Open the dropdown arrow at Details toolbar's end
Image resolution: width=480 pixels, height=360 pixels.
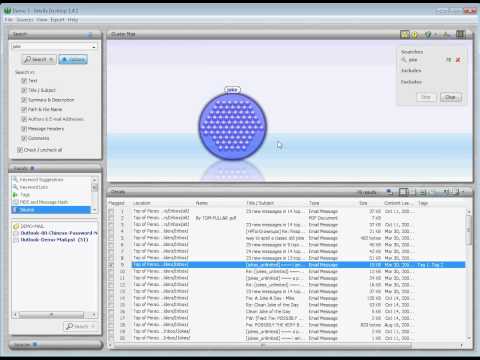point(464,192)
